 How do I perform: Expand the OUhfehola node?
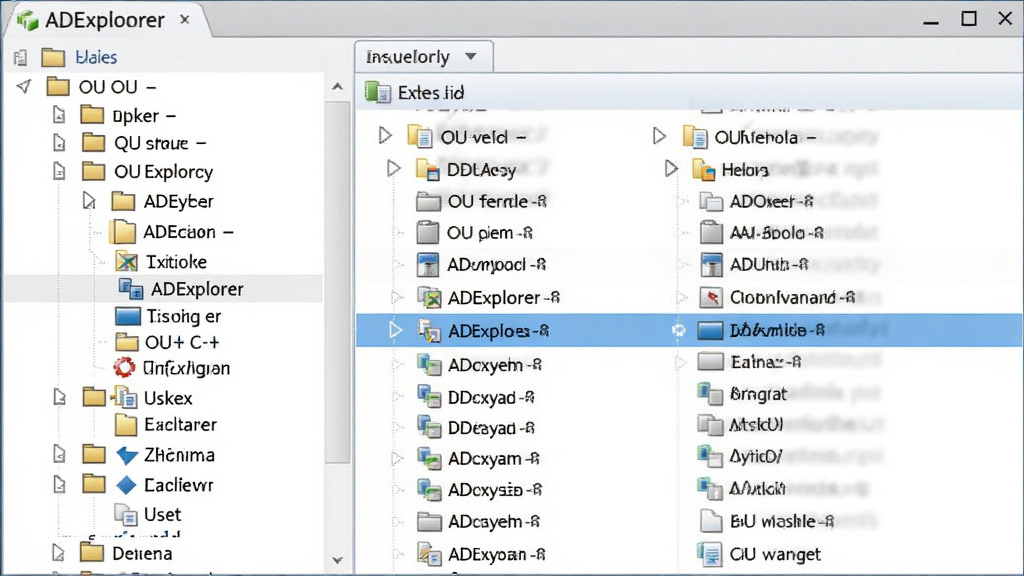click(660, 136)
